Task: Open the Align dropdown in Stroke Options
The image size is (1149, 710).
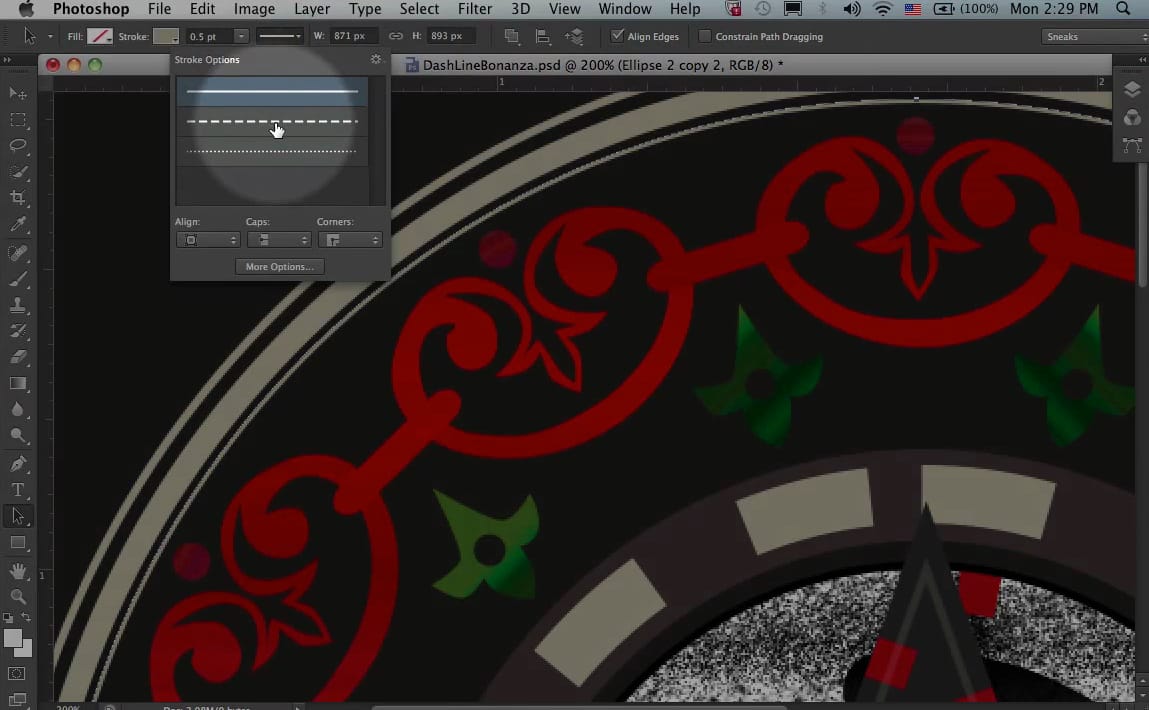Action: [x=208, y=240]
